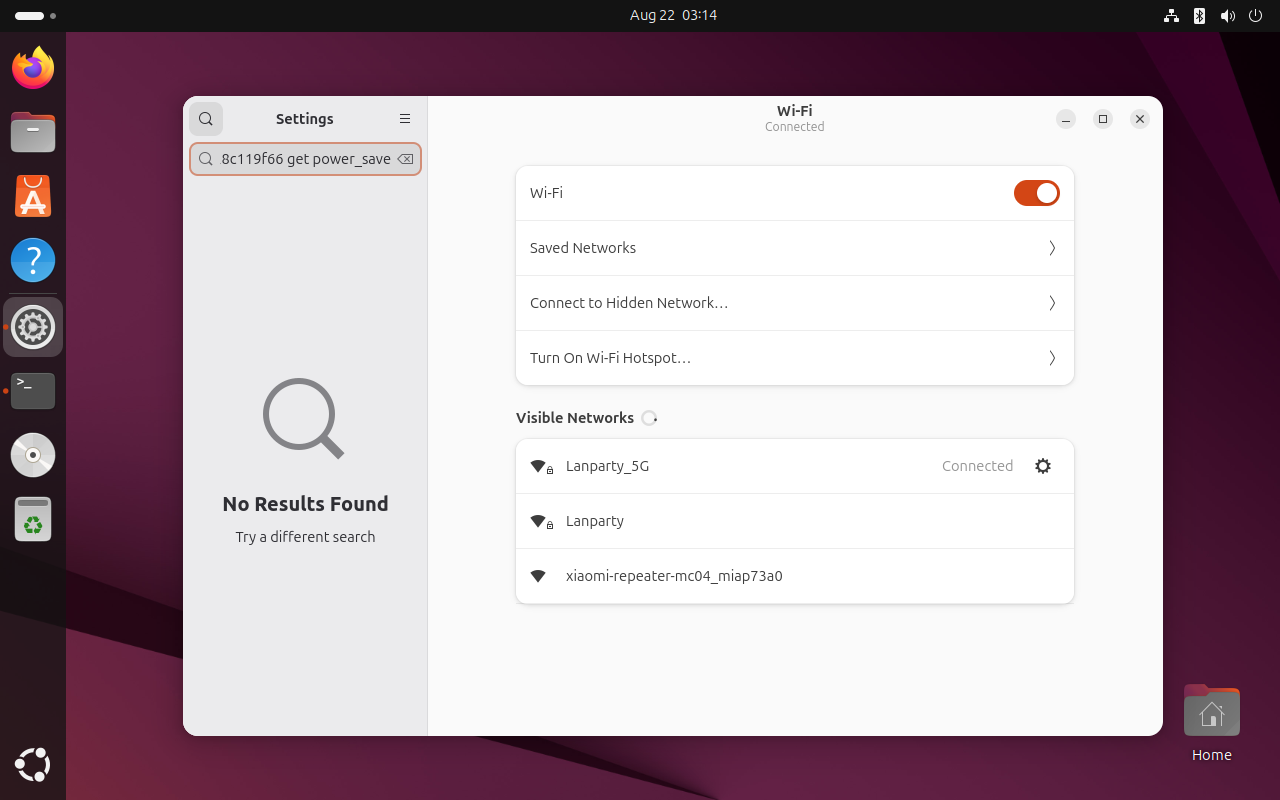Click the xiaomi-repeater signal icon

tap(538, 576)
